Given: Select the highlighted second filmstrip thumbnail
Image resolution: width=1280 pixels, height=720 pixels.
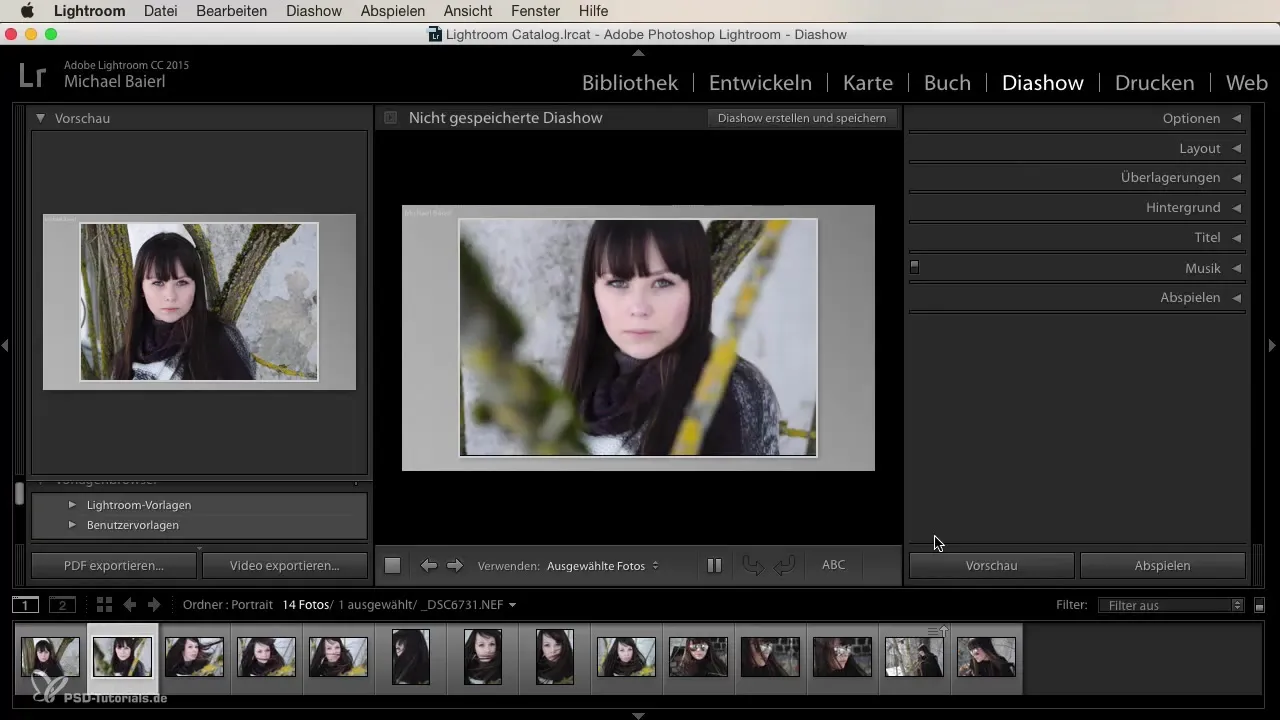Looking at the screenshot, I should [122, 658].
